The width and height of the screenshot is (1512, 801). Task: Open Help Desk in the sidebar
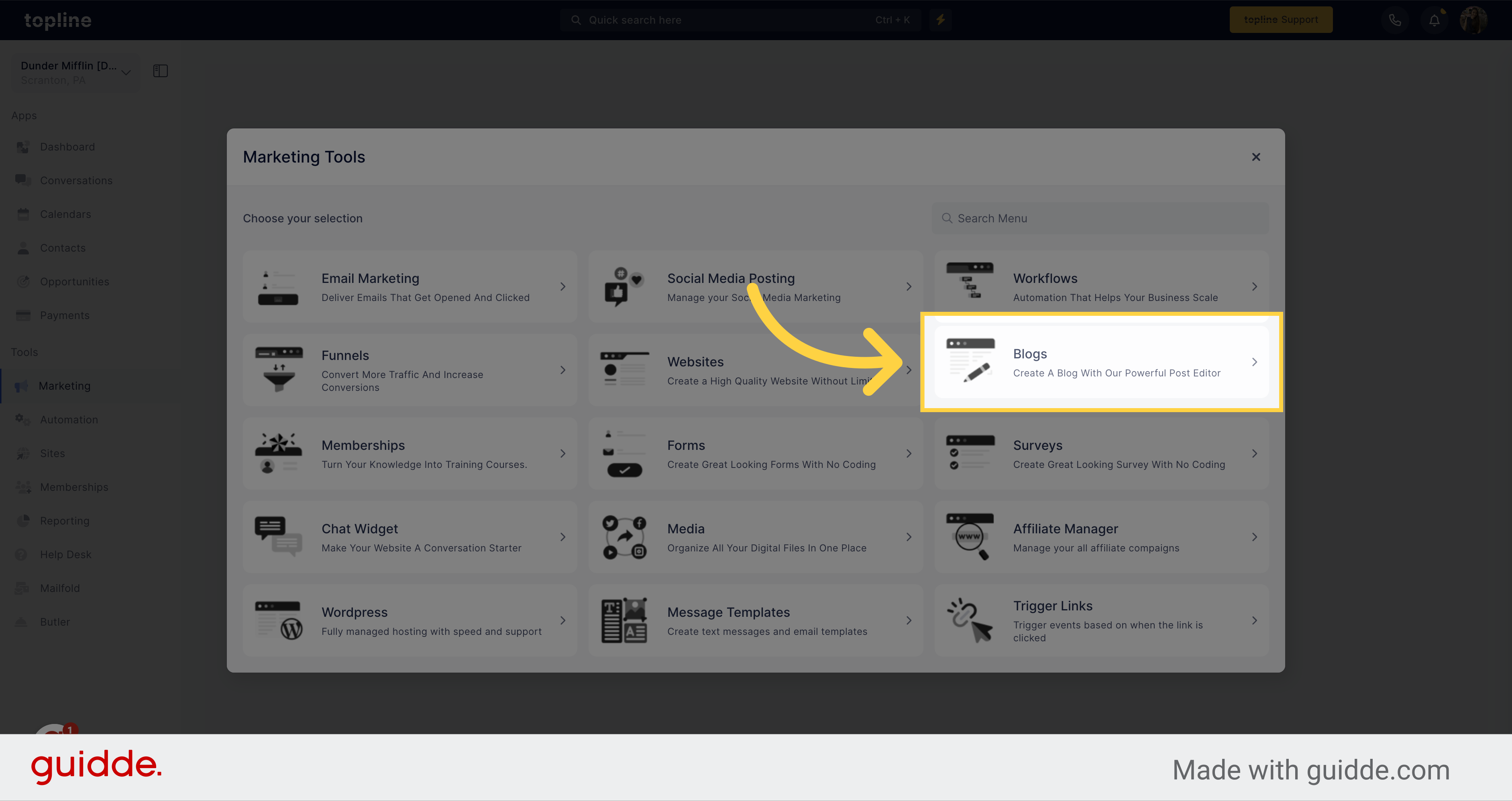click(x=65, y=555)
